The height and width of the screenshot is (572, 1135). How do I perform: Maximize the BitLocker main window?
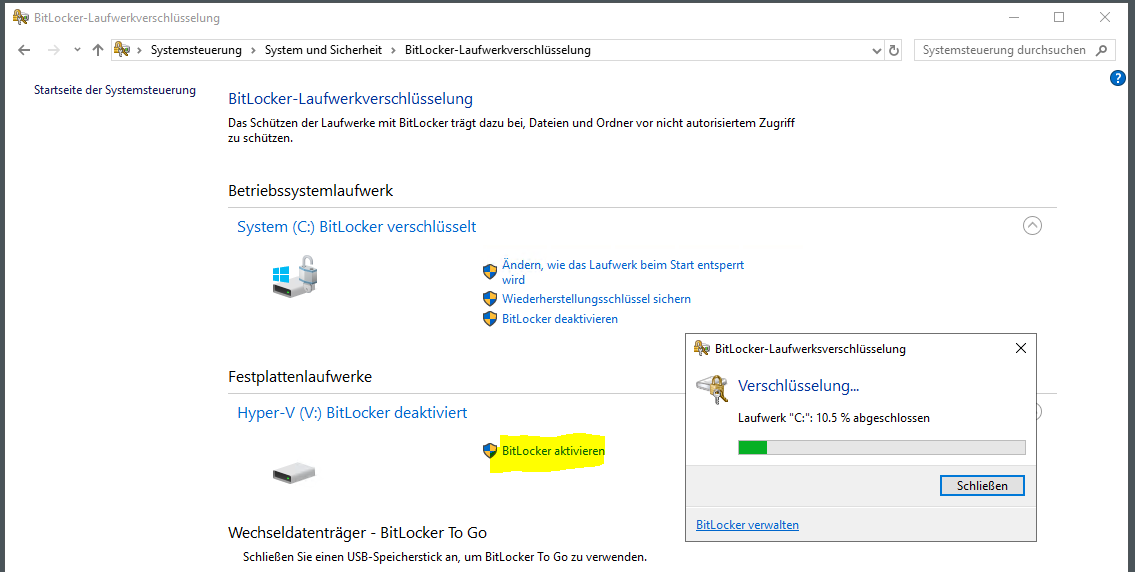[1059, 17]
